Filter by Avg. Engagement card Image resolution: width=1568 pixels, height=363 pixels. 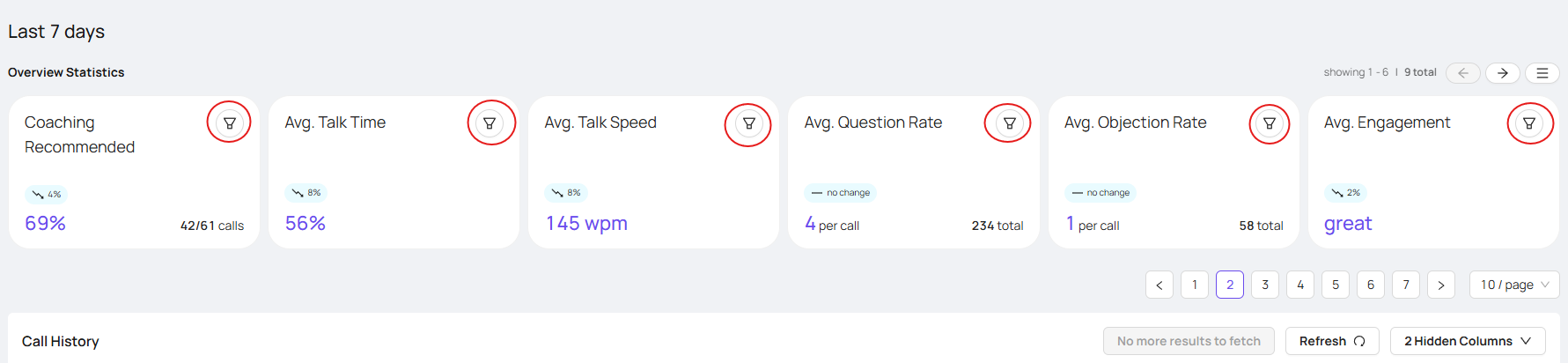[1529, 123]
